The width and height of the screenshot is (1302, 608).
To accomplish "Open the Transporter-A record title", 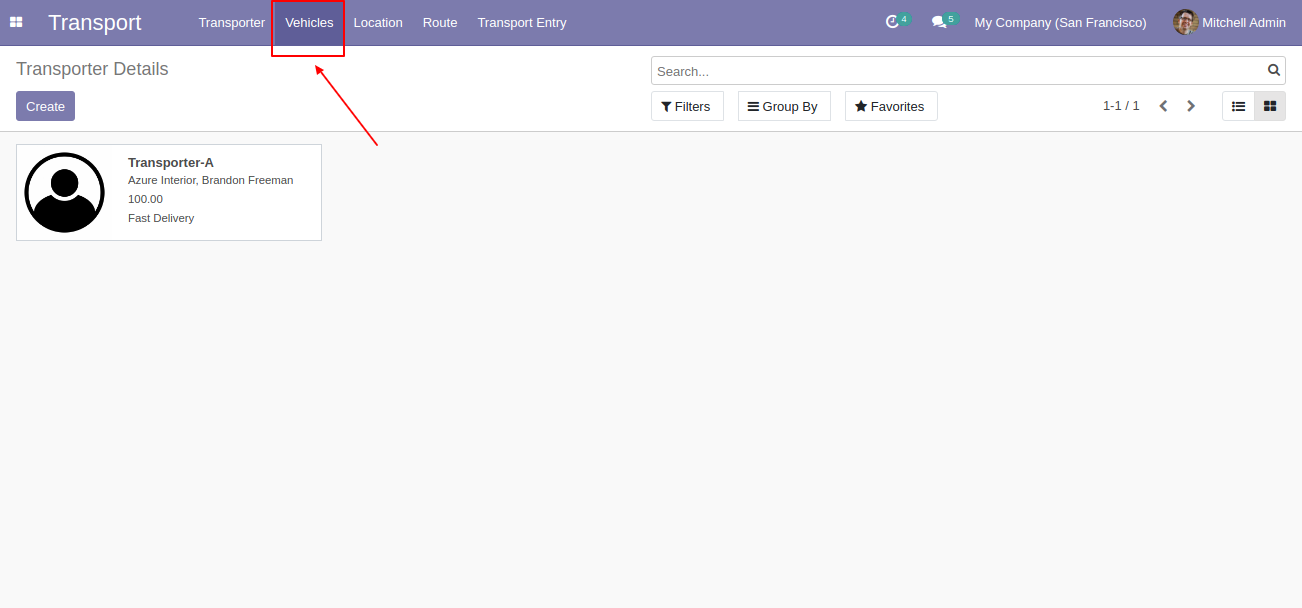I will pyautogui.click(x=171, y=162).
